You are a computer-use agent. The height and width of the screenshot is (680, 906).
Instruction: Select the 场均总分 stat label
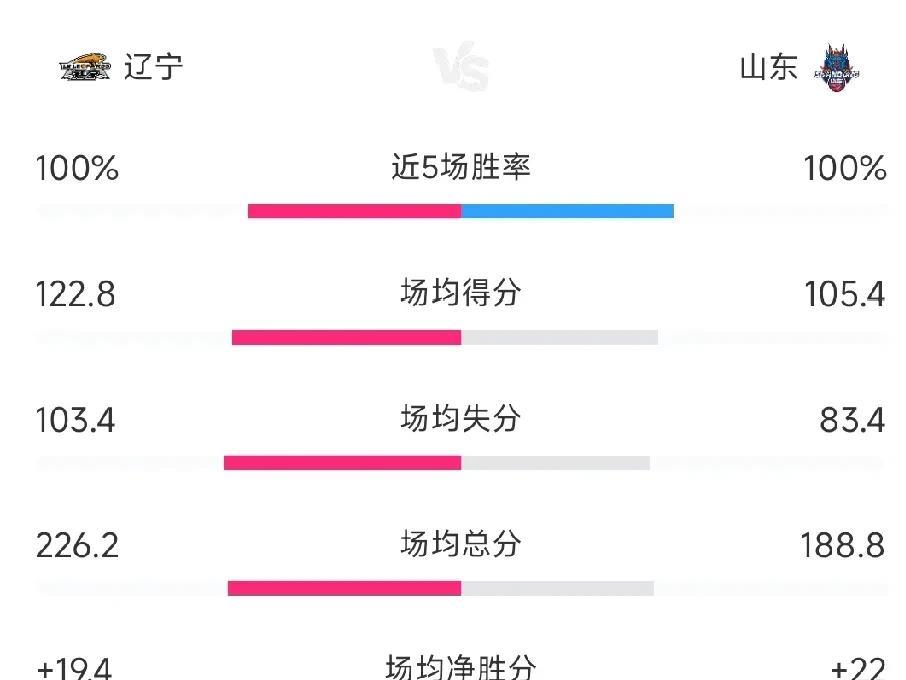461,544
